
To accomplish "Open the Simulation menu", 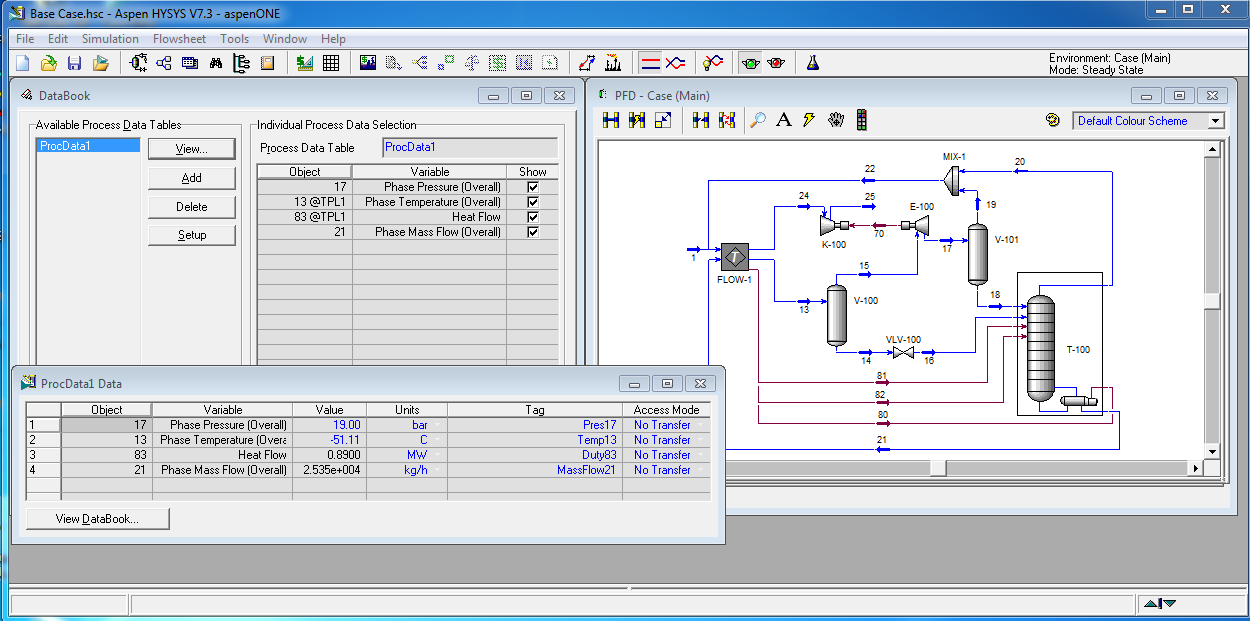I will (110, 39).
